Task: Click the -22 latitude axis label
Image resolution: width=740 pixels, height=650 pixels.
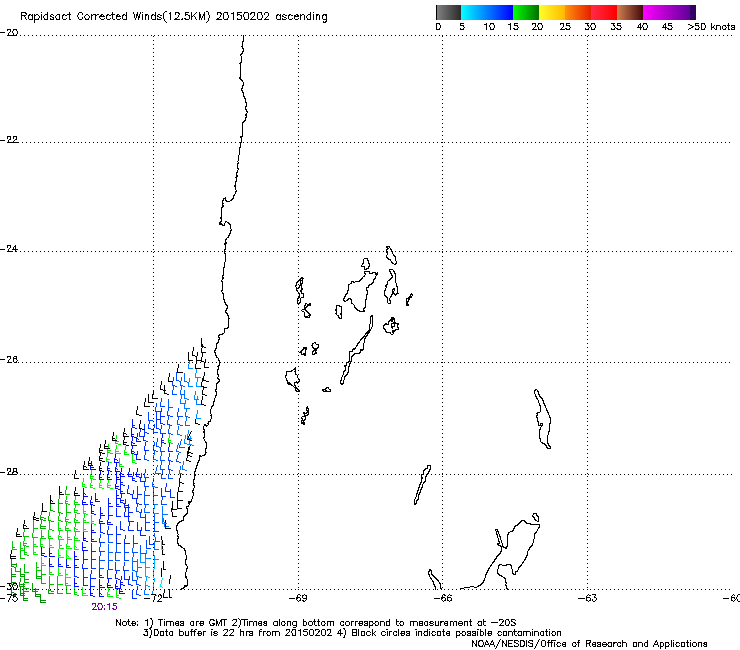Action: point(9,140)
